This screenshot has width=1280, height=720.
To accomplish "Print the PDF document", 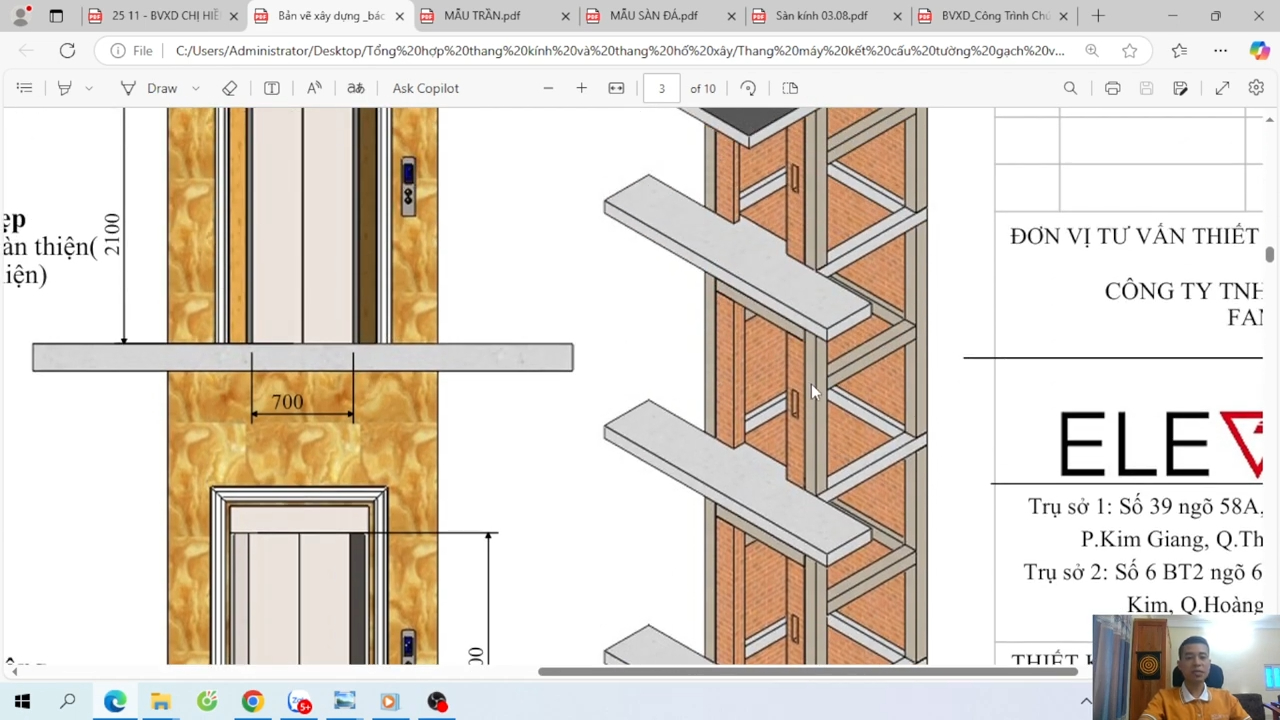I will click(1112, 88).
